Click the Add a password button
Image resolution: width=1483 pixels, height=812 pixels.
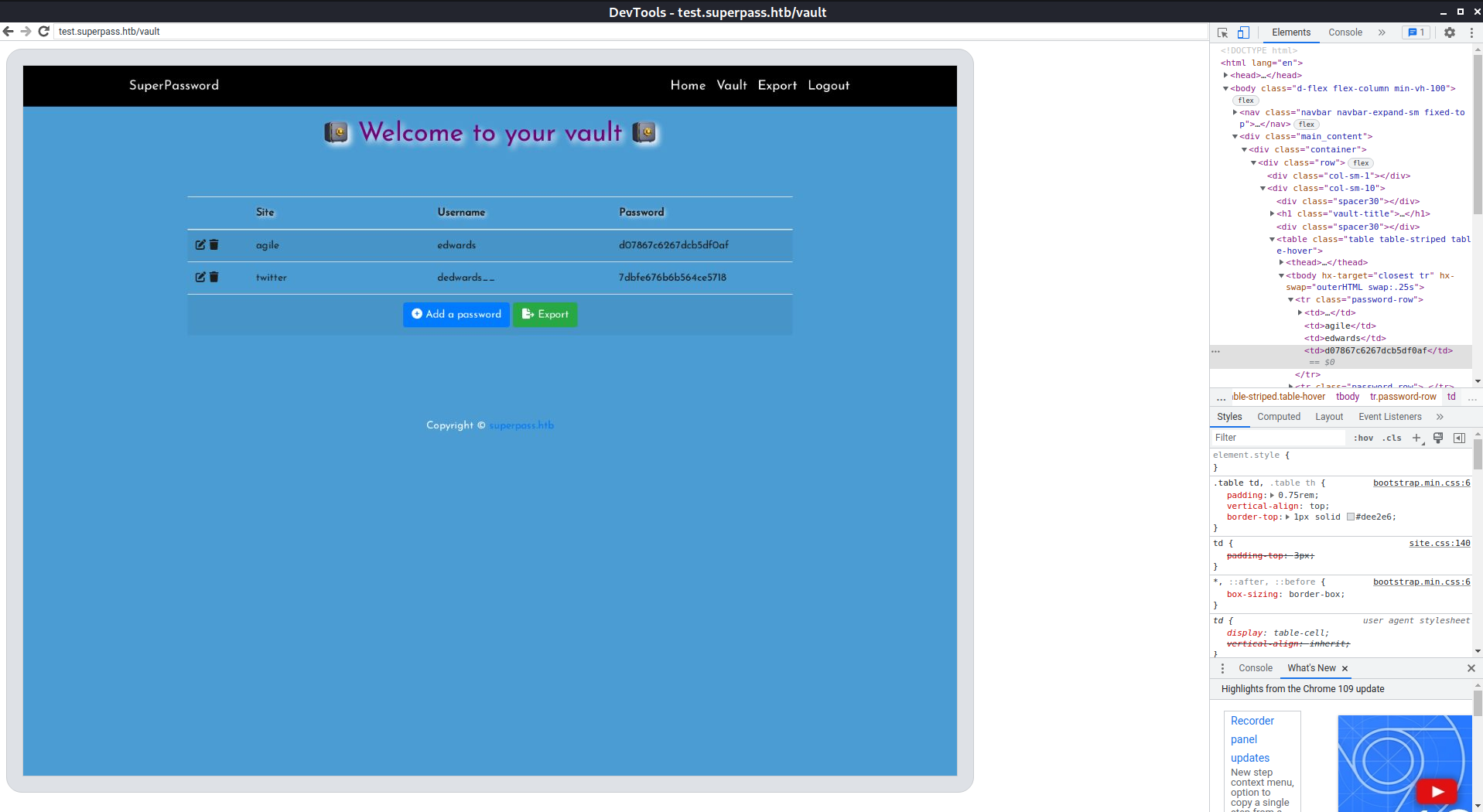(456, 315)
